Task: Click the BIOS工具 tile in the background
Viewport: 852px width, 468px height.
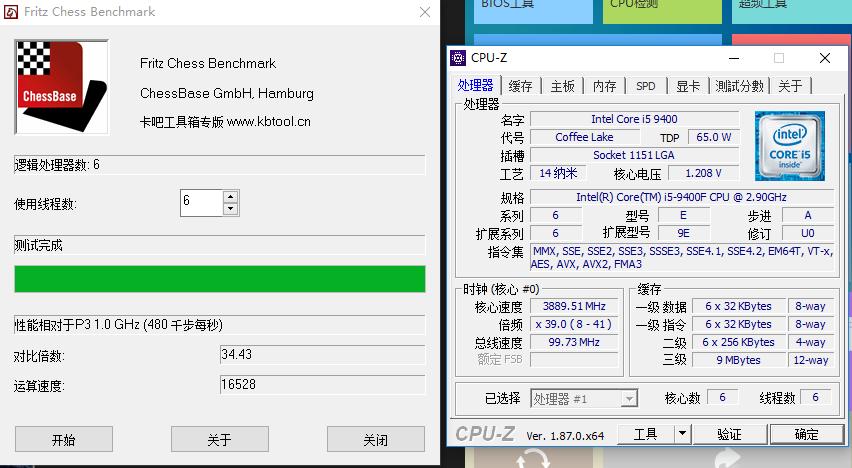Action: (533, 10)
